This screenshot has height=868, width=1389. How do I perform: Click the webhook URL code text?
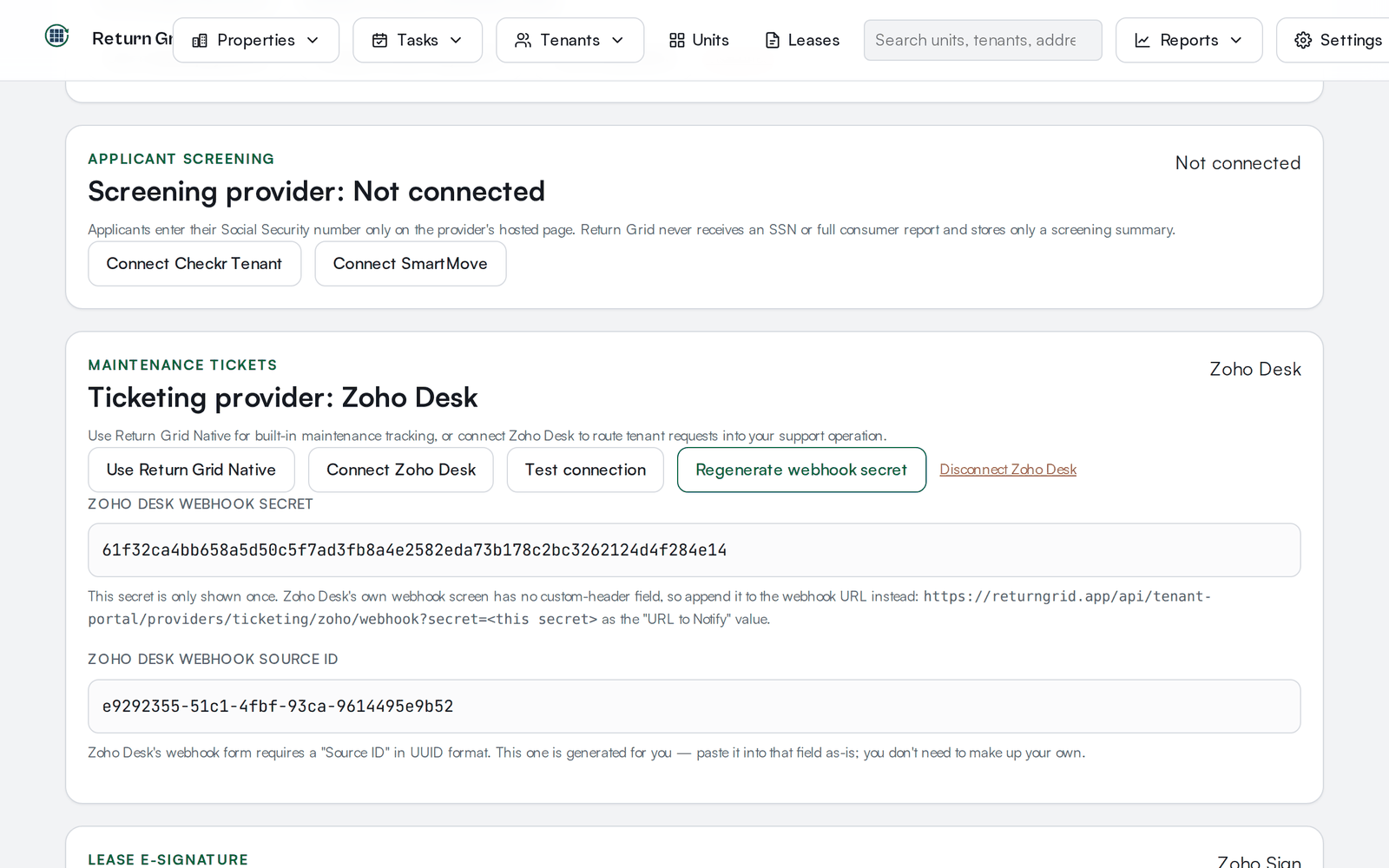pos(649,608)
